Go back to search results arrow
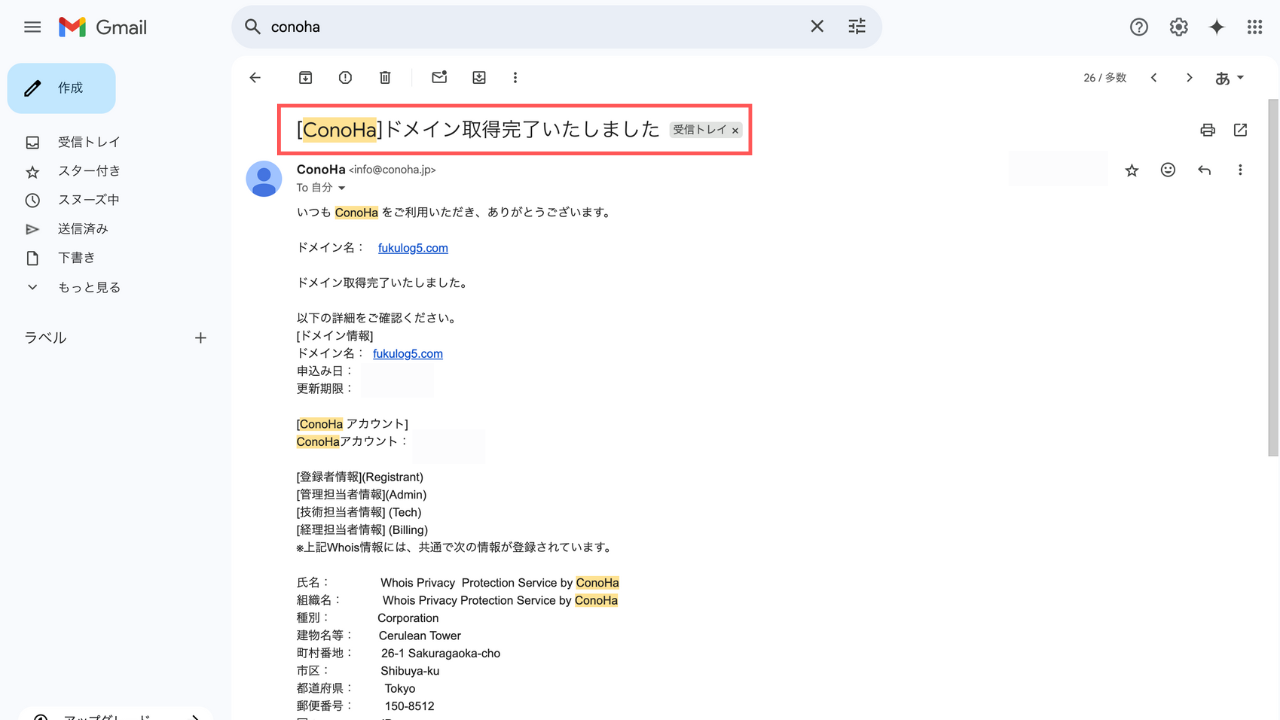Viewport: 1280px width, 720px height. [x=255, y=77]
